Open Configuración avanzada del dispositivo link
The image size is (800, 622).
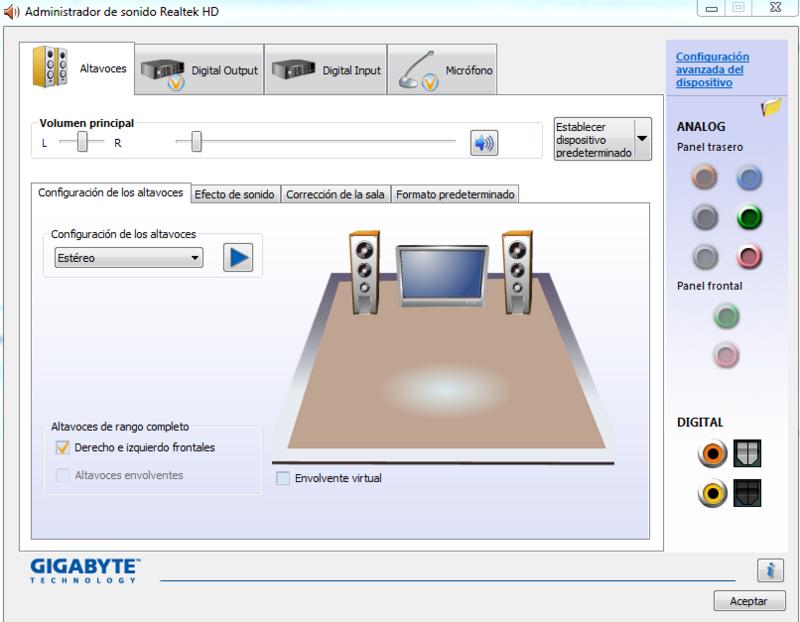[x=711, y=70]
